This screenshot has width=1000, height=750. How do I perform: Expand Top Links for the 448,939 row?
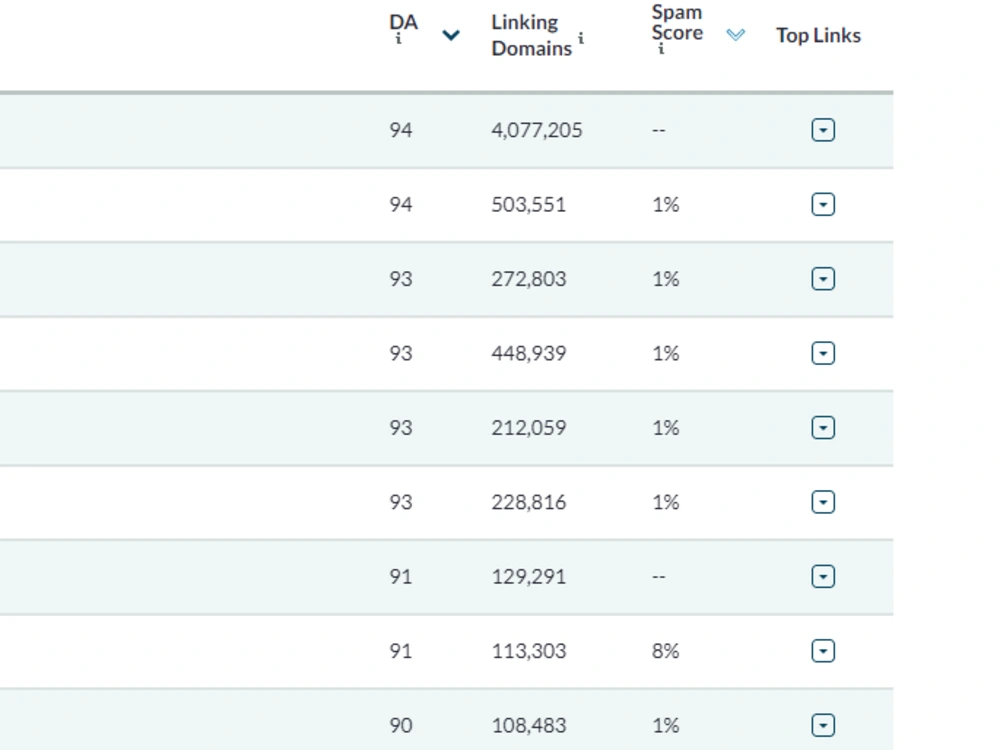823,353
